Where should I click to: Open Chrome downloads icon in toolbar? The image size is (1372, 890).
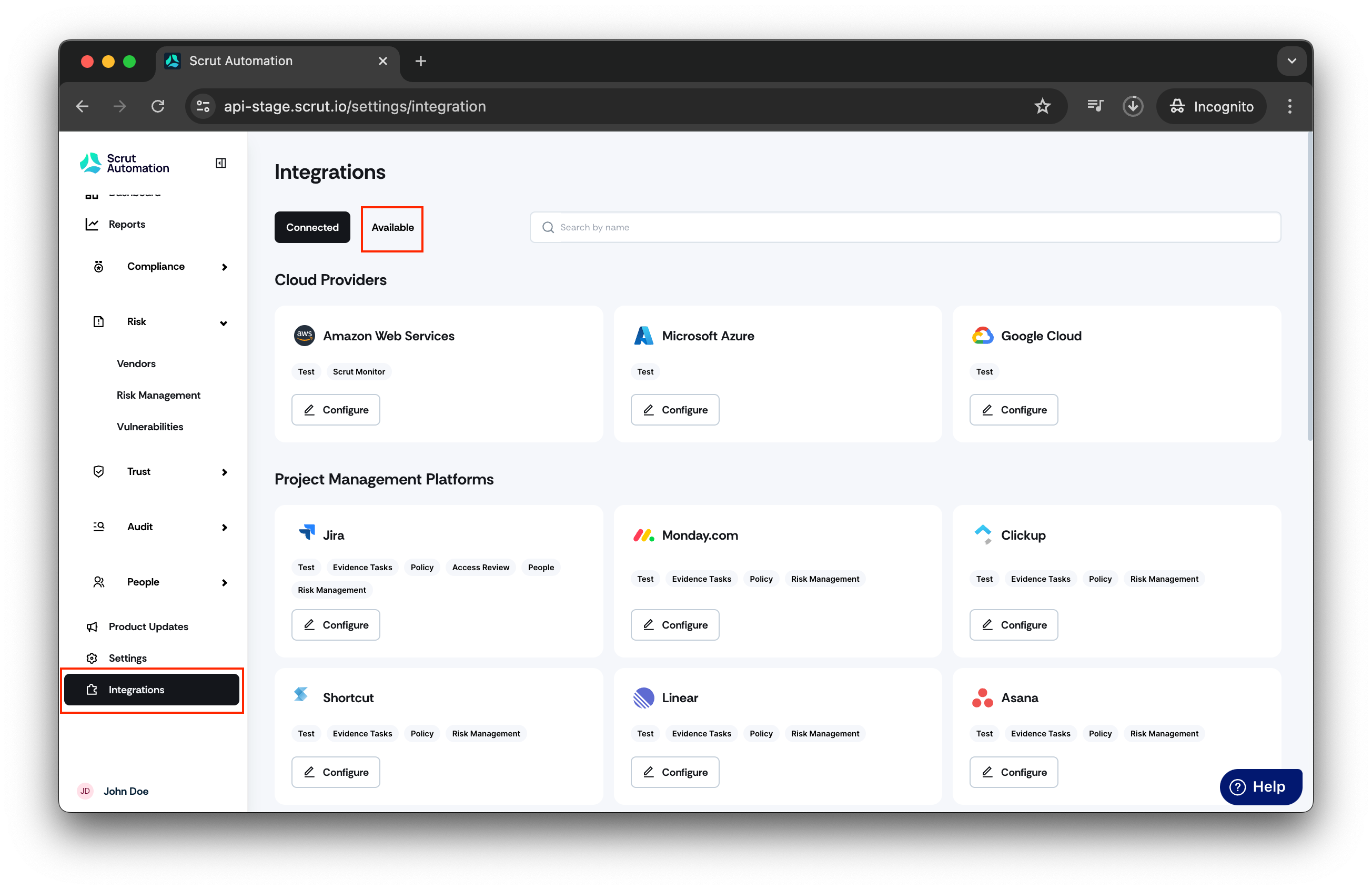(x=1132, y=106)
